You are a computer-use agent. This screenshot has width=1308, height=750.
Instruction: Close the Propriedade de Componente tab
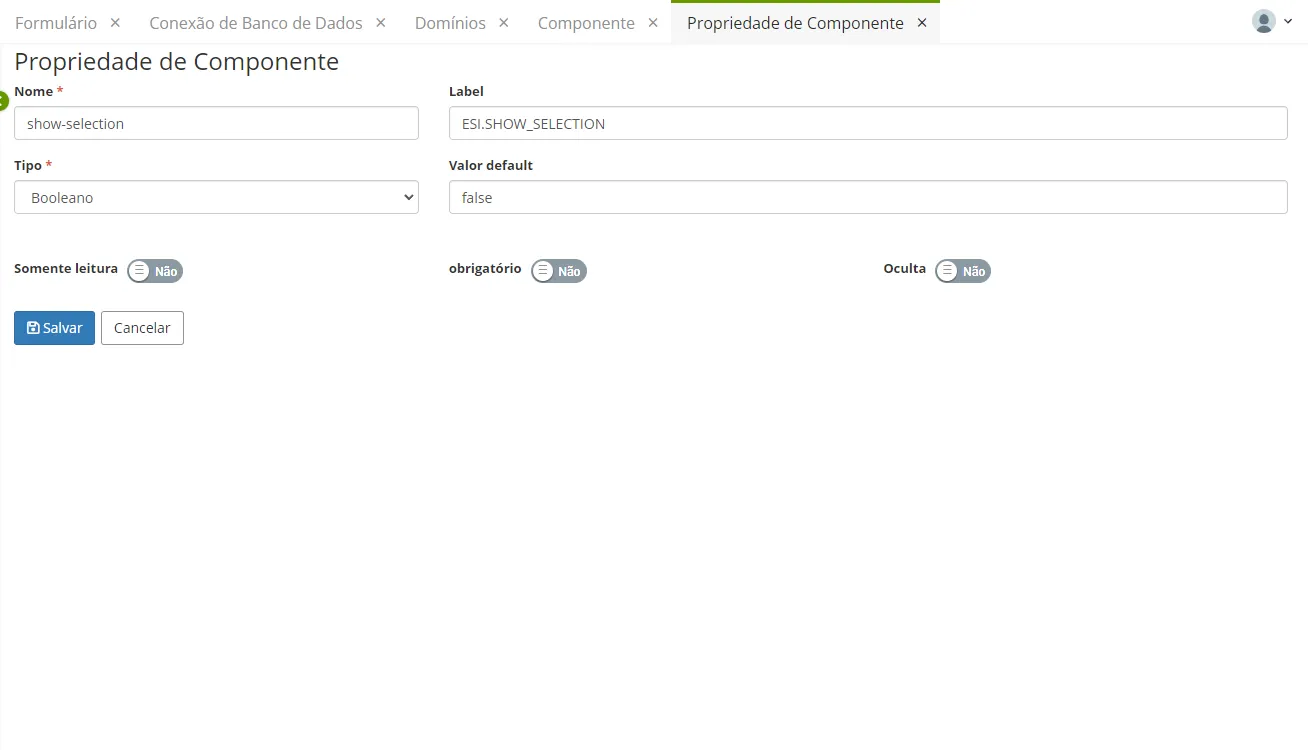pos(922,22)
